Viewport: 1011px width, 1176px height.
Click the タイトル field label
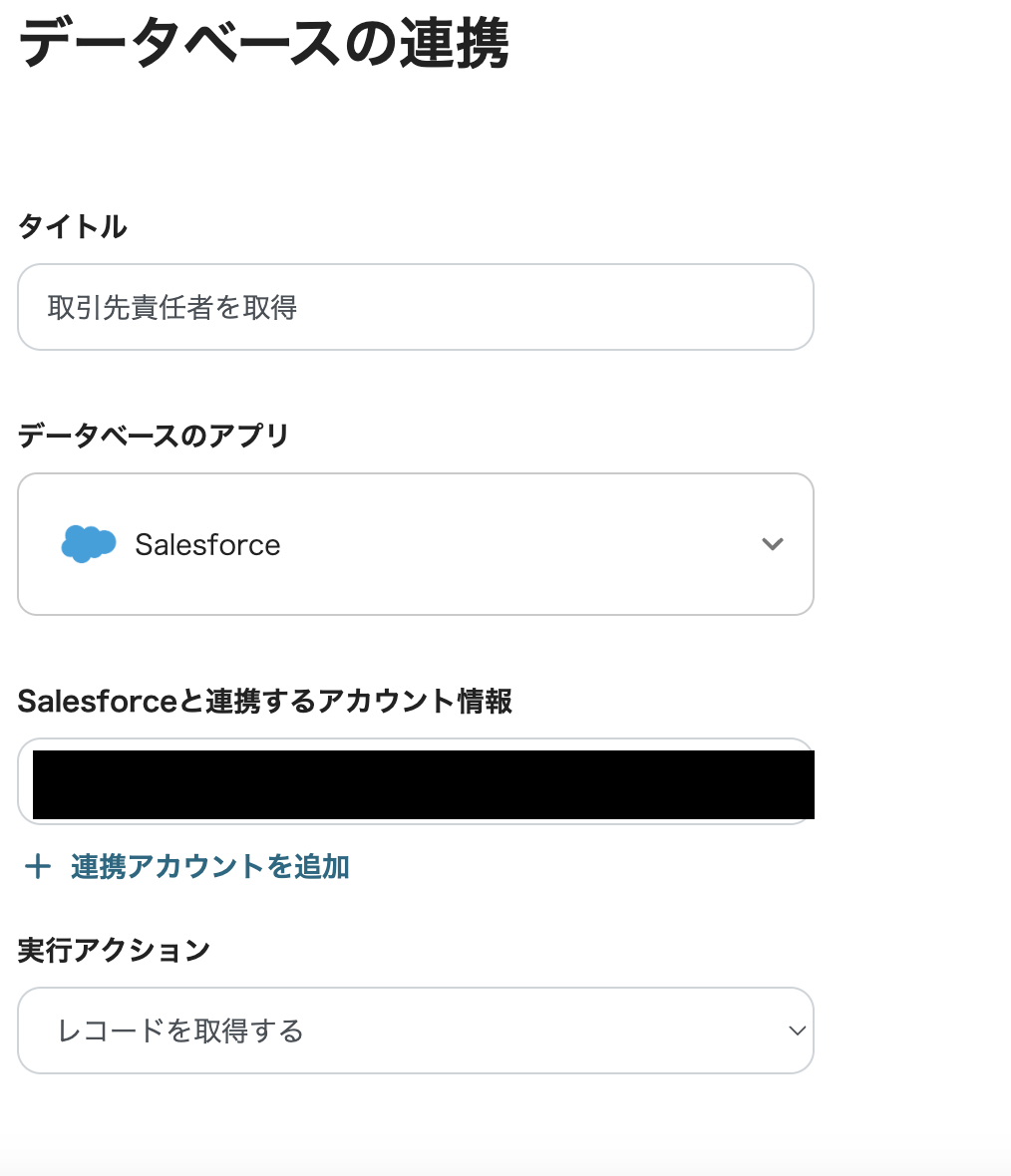(x=73, y=226)
